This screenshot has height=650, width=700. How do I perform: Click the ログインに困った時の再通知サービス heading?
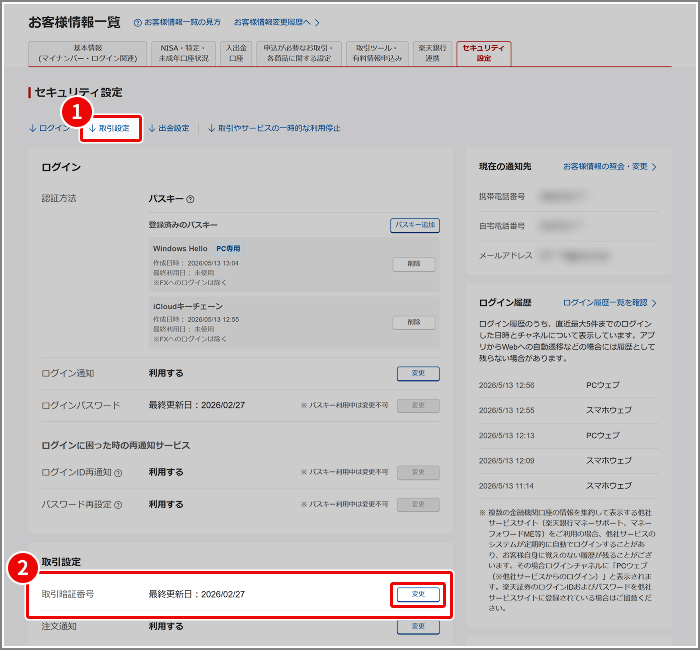coord(116,446)
